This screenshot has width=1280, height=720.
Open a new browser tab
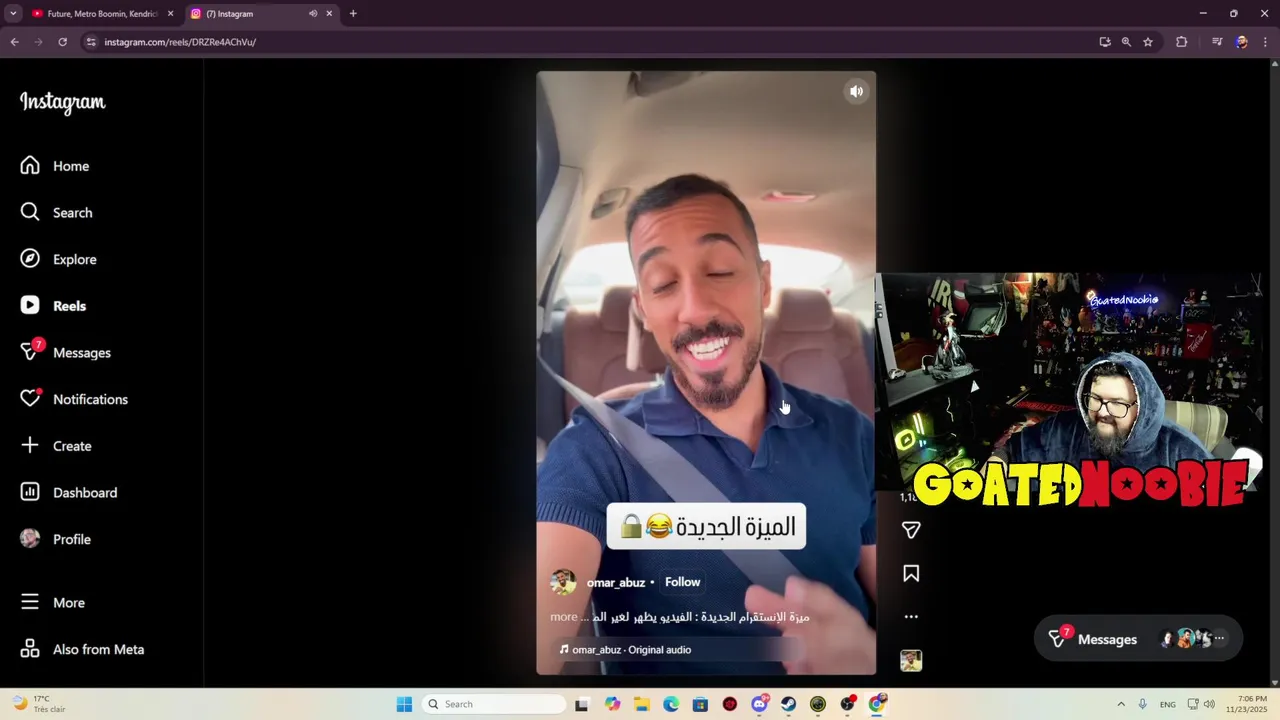tap(353, 14)
